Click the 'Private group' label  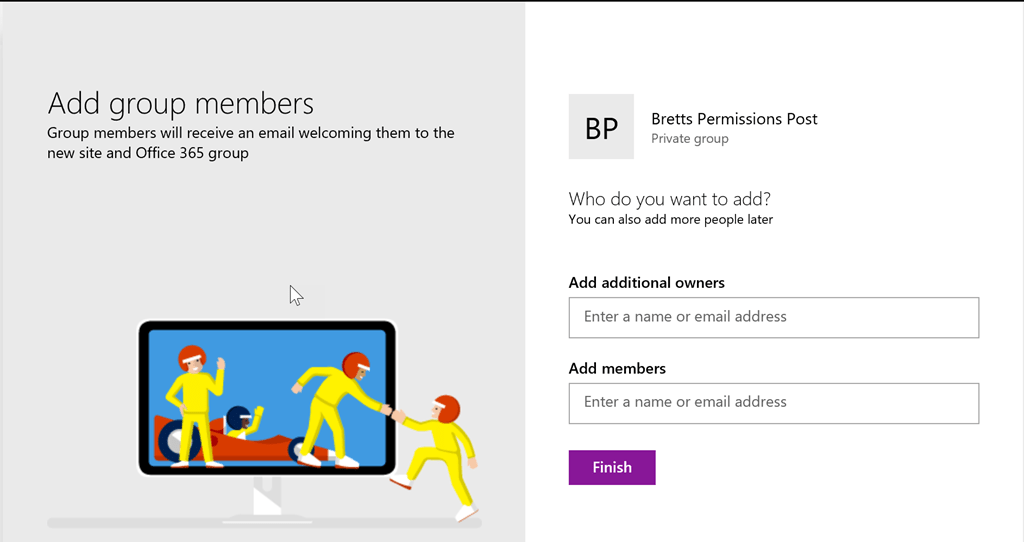coord(690,138)
